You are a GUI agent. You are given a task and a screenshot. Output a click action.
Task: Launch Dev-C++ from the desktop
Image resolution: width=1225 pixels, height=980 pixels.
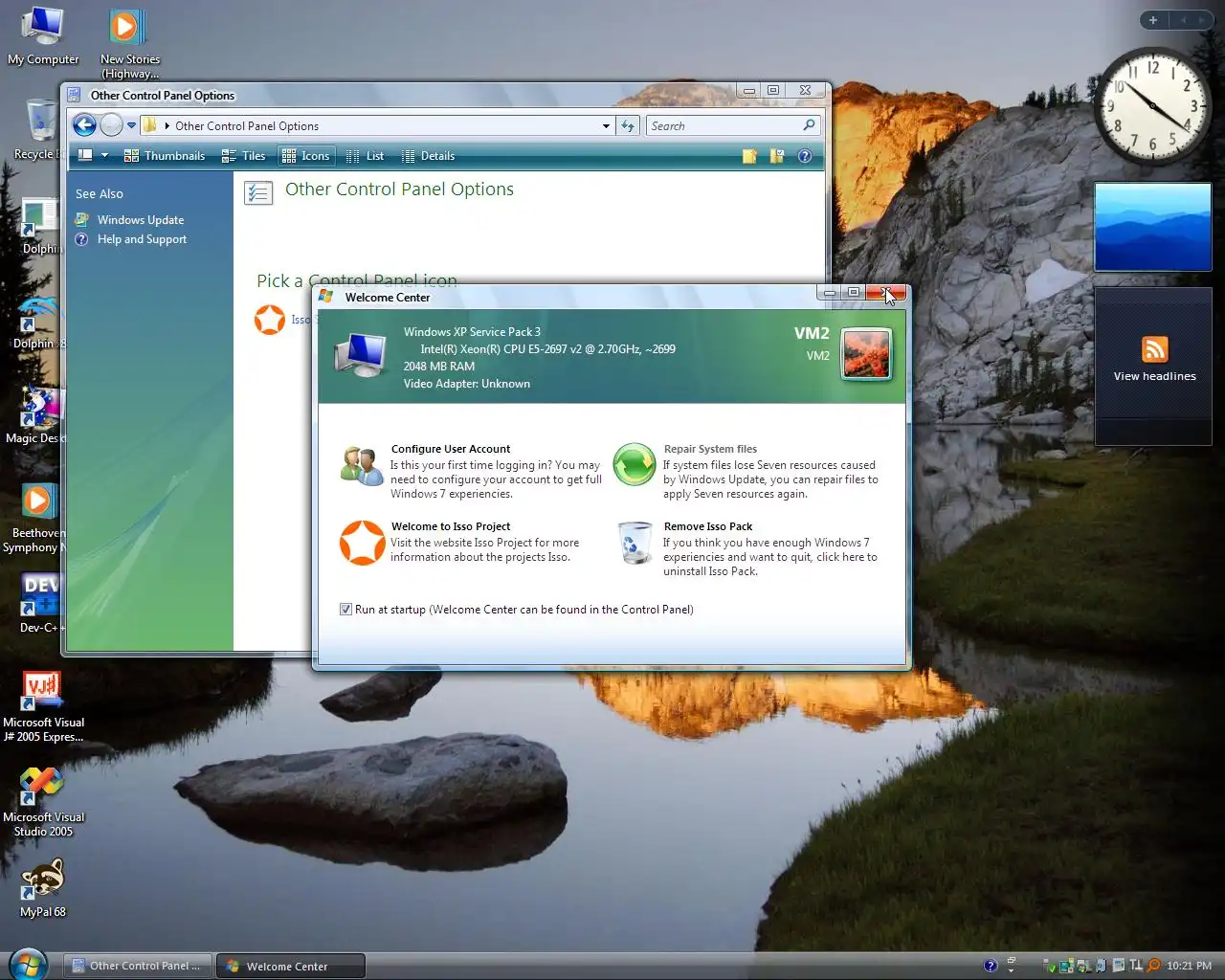click(40, 603)
